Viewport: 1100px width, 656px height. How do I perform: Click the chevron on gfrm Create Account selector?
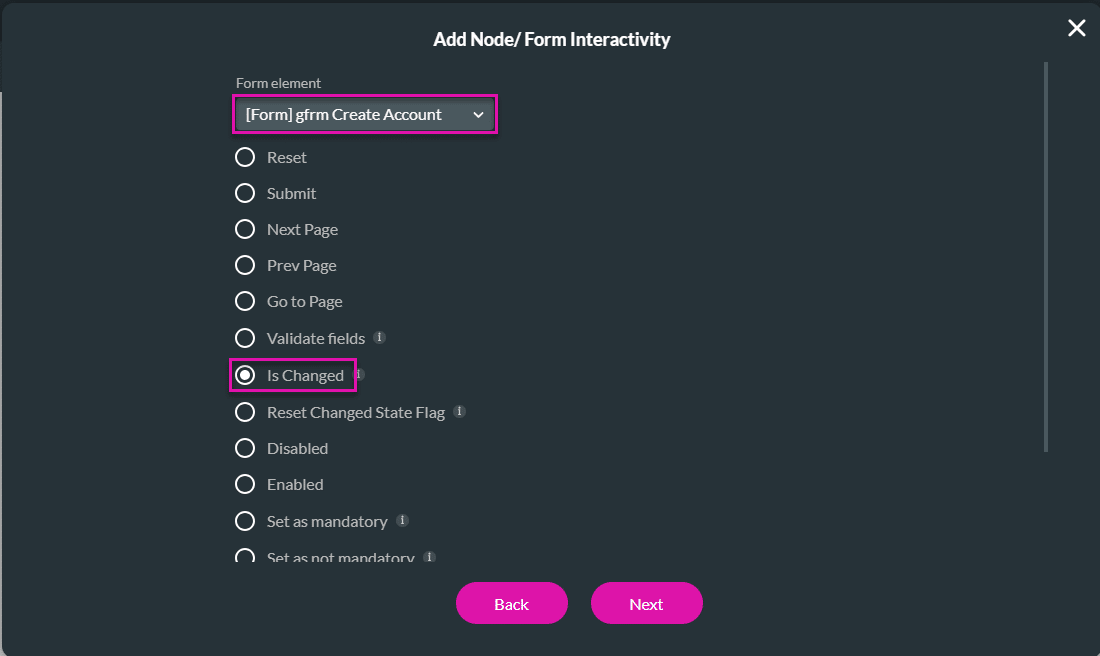[478, 114]
